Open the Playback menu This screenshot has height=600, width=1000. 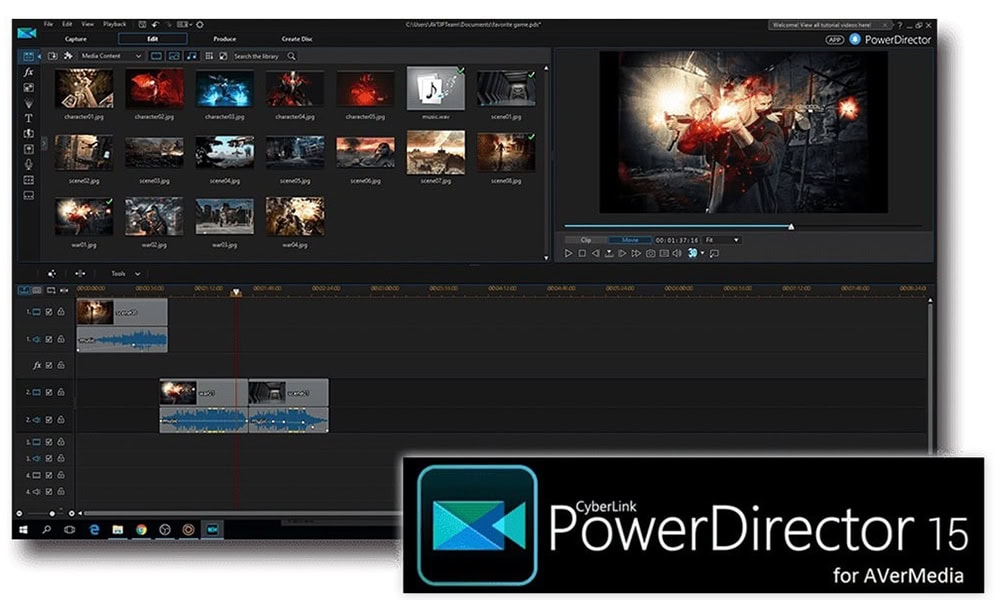(x=115, y=24)
